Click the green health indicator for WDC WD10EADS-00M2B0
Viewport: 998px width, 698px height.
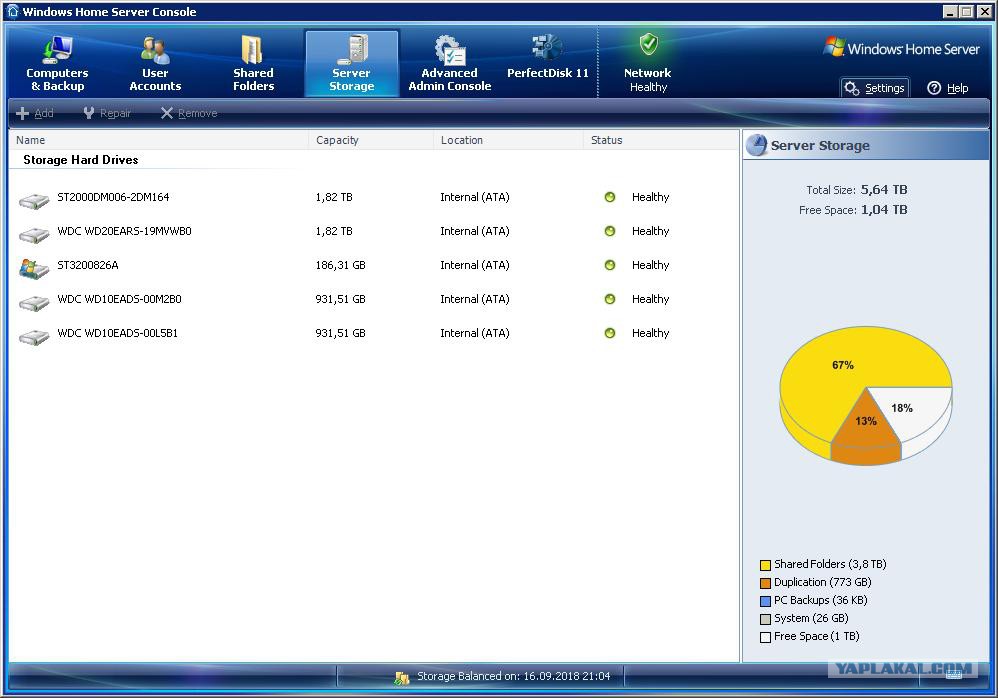click(610, 299)
